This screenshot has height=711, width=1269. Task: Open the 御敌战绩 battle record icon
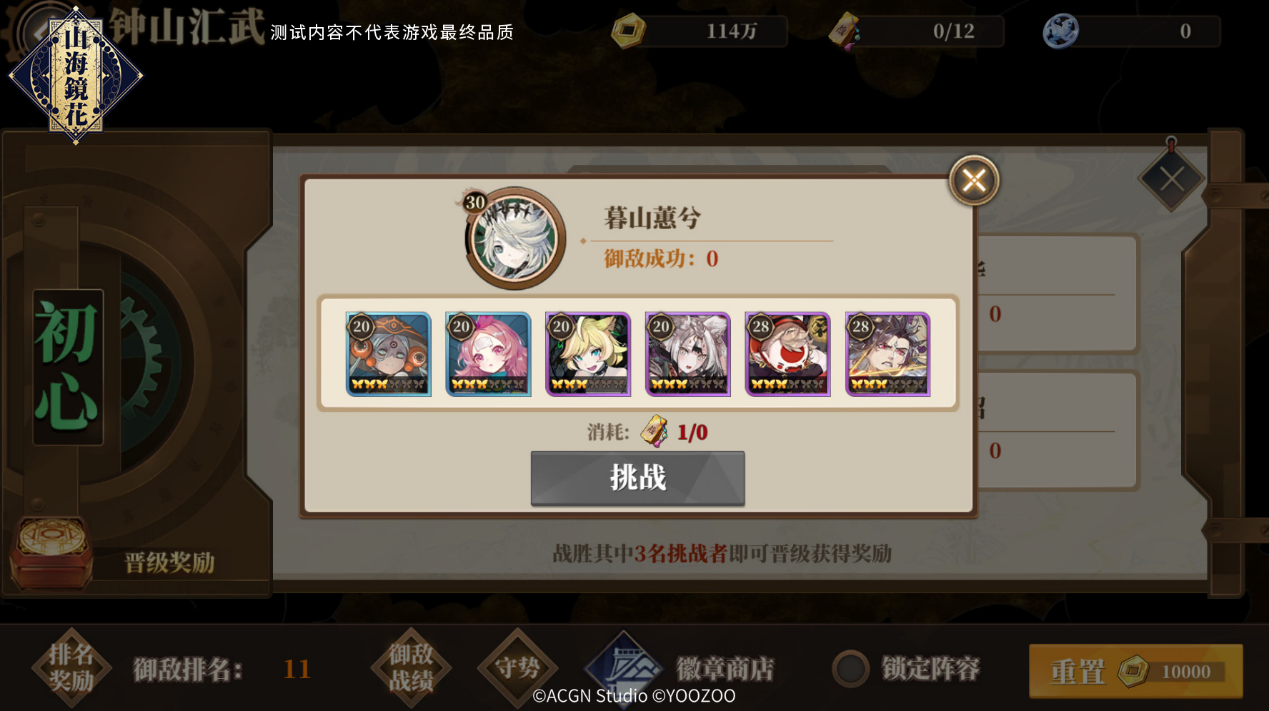pos(411,668)
